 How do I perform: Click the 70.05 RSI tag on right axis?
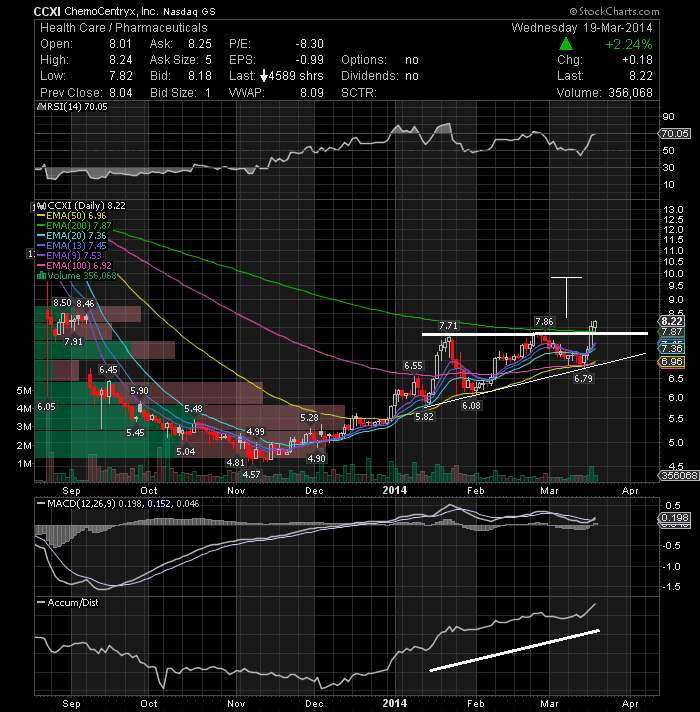(675, 134)
